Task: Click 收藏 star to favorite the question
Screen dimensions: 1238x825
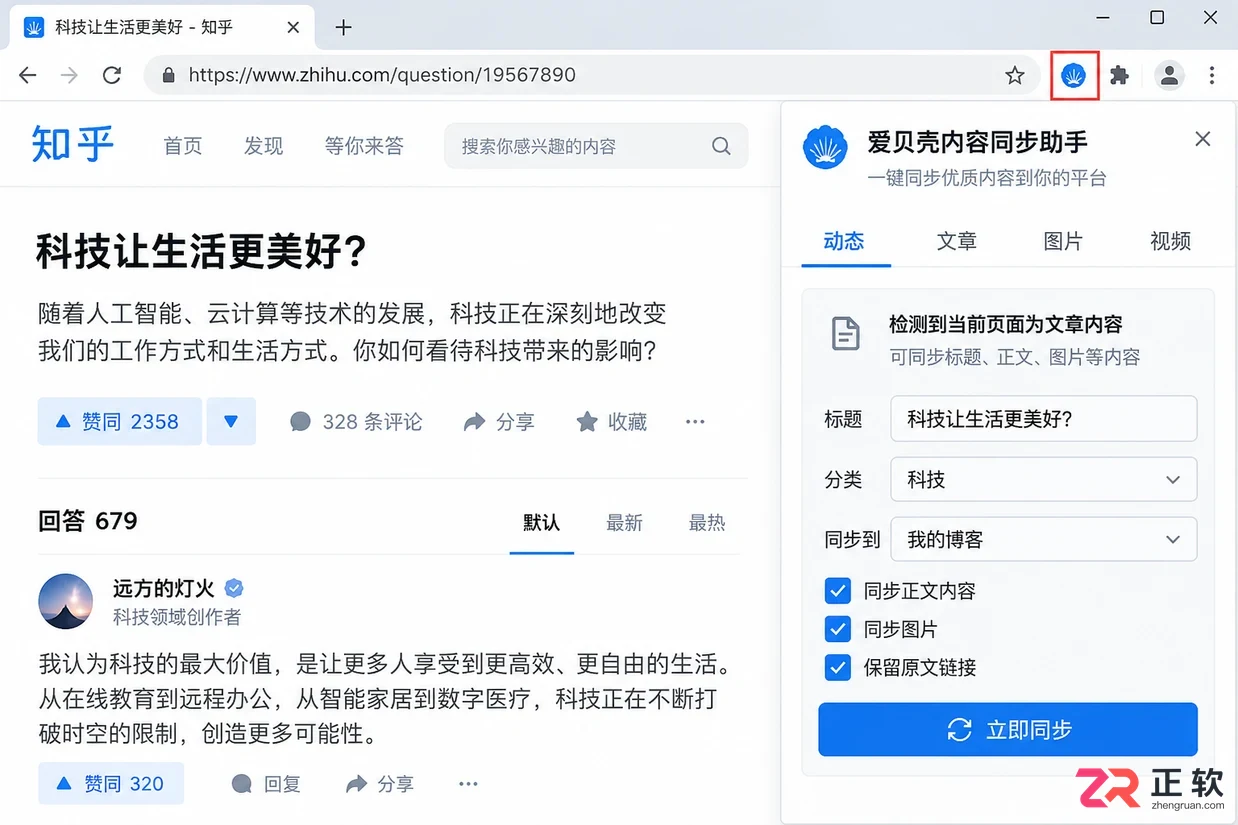Action: [x=612, y=422]
